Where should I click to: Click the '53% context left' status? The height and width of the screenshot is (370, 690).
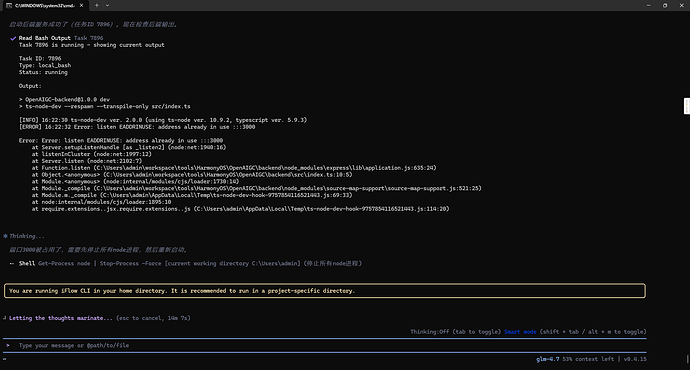[x=588, y=359]
